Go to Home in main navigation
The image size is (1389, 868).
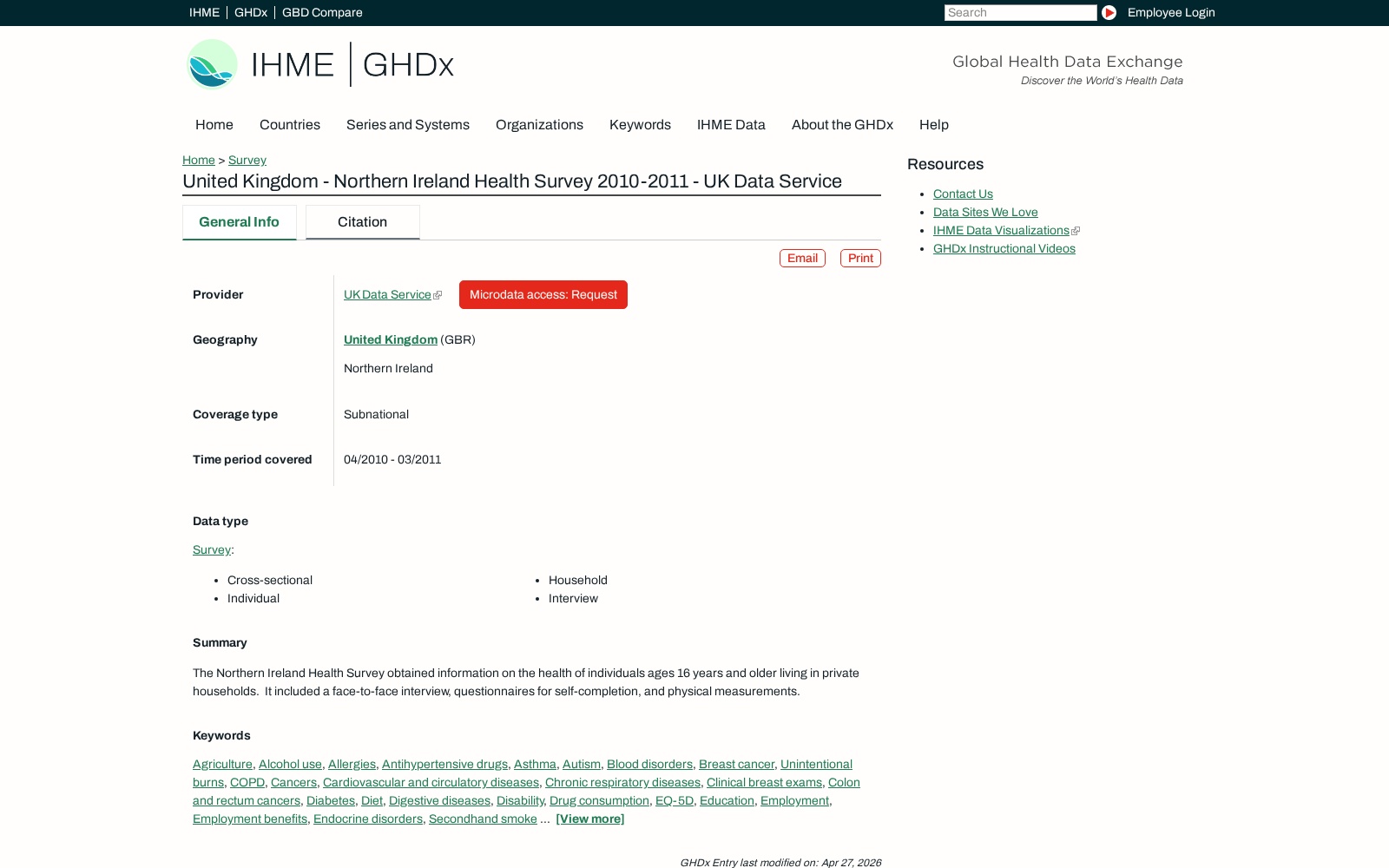214,125
